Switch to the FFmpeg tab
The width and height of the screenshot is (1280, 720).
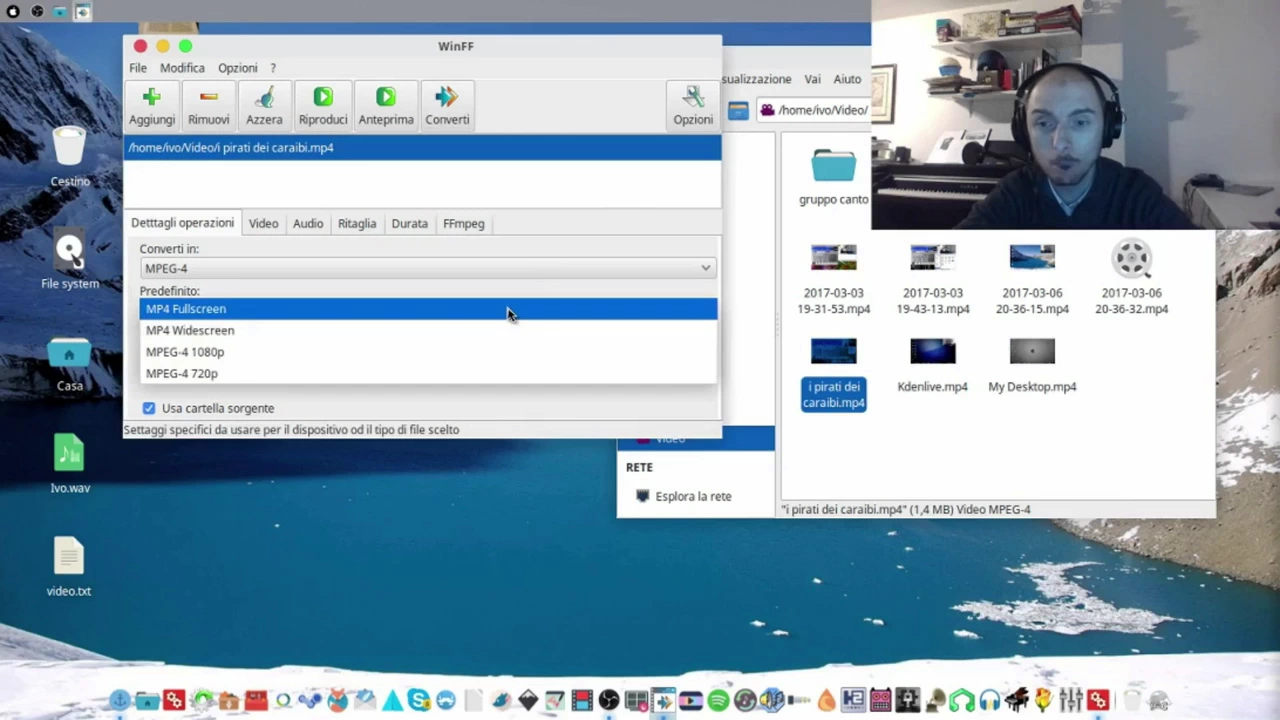pyautogui.click(x=463, y=223)
